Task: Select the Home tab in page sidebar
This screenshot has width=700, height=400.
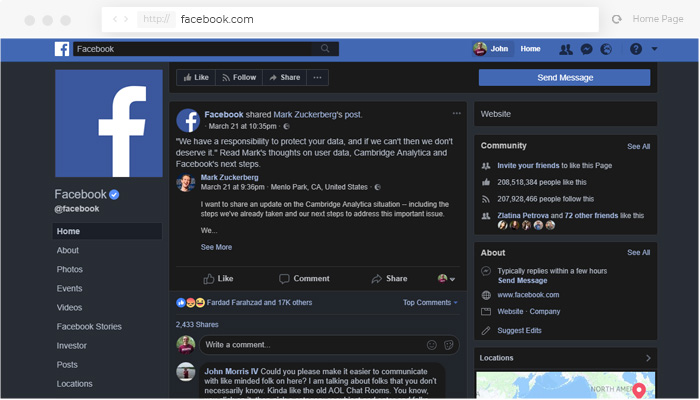Action: click(107, 231)
